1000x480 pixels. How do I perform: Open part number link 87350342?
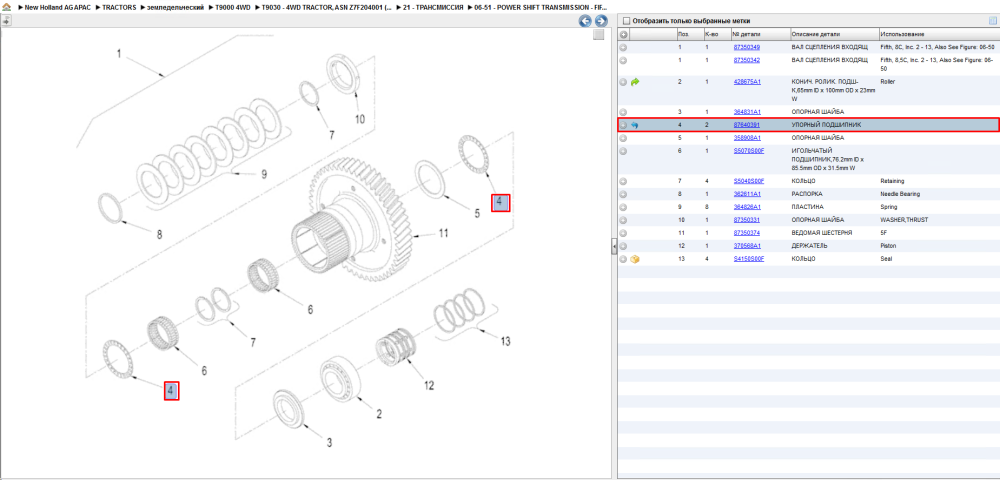coord(746,60)
